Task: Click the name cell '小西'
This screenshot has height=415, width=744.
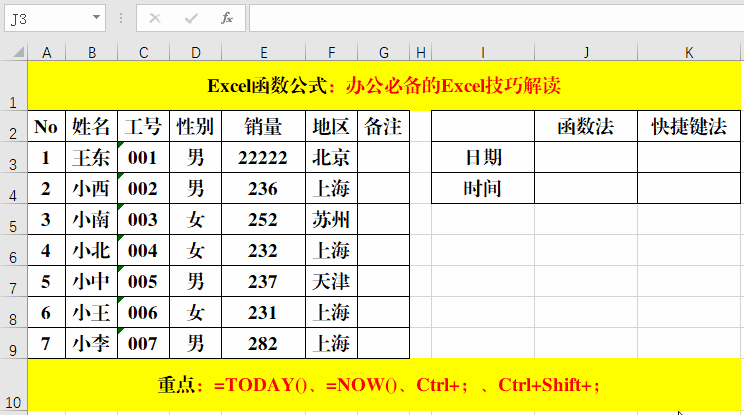Action: pyautogui.click(x=92, y=188)
